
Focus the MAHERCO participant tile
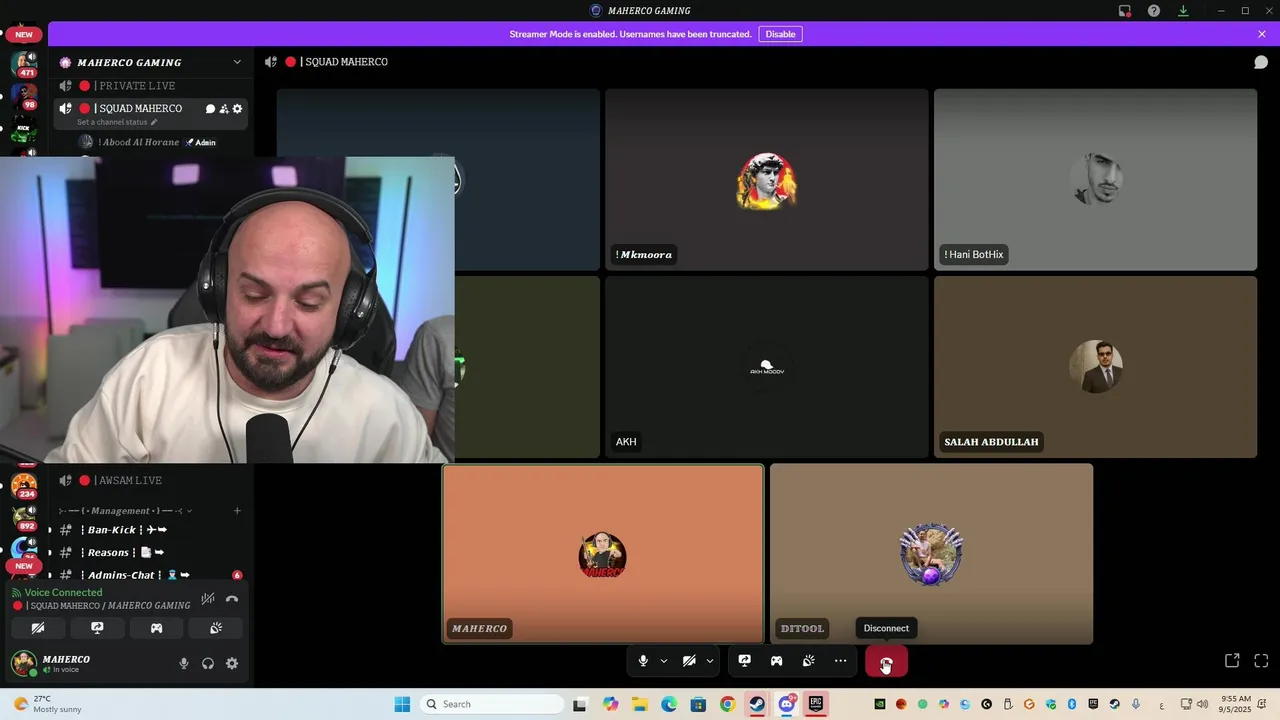click(603, 554)
